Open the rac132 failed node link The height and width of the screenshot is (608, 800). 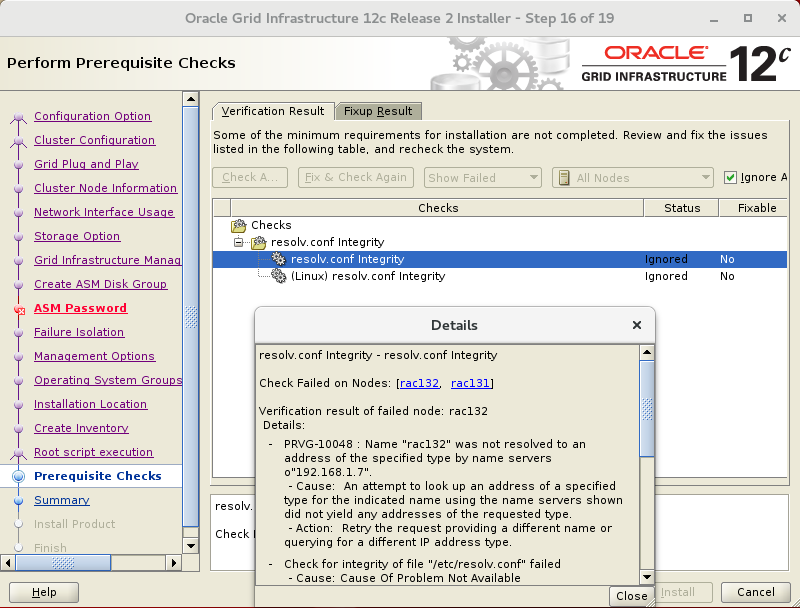pos(419,383)
